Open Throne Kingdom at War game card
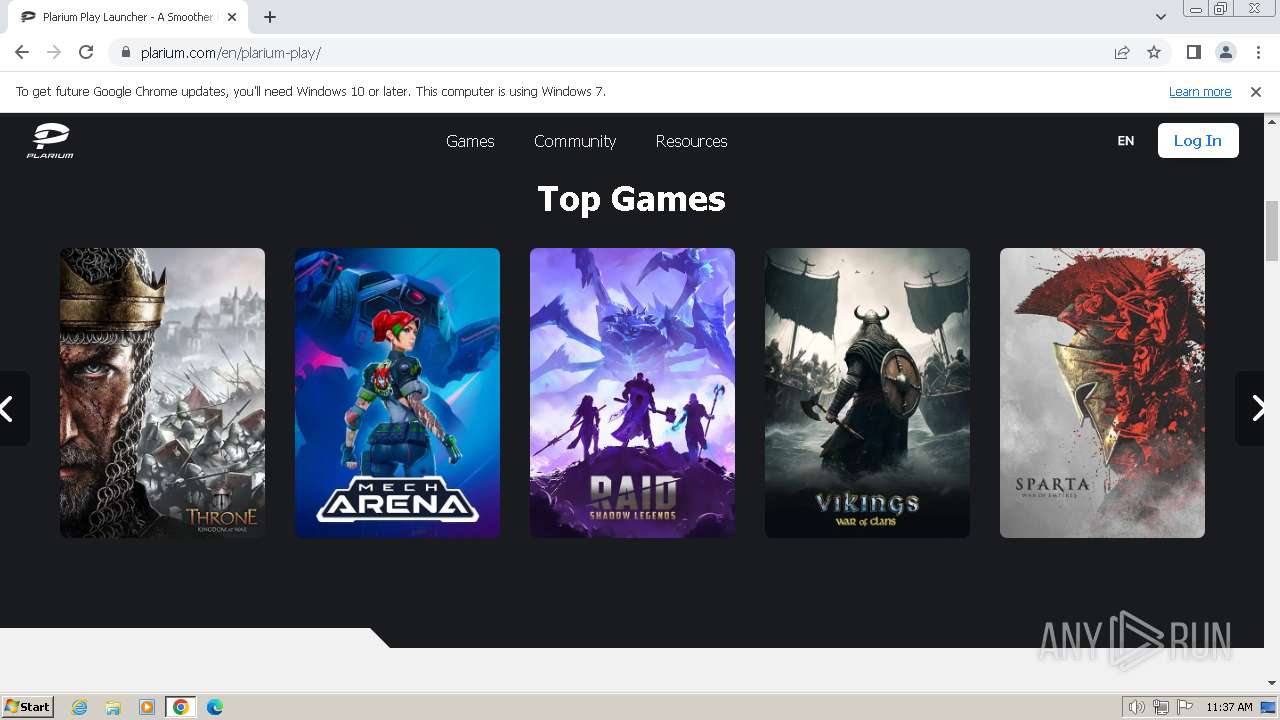1280x720 pixels. (x=162, y=393)
